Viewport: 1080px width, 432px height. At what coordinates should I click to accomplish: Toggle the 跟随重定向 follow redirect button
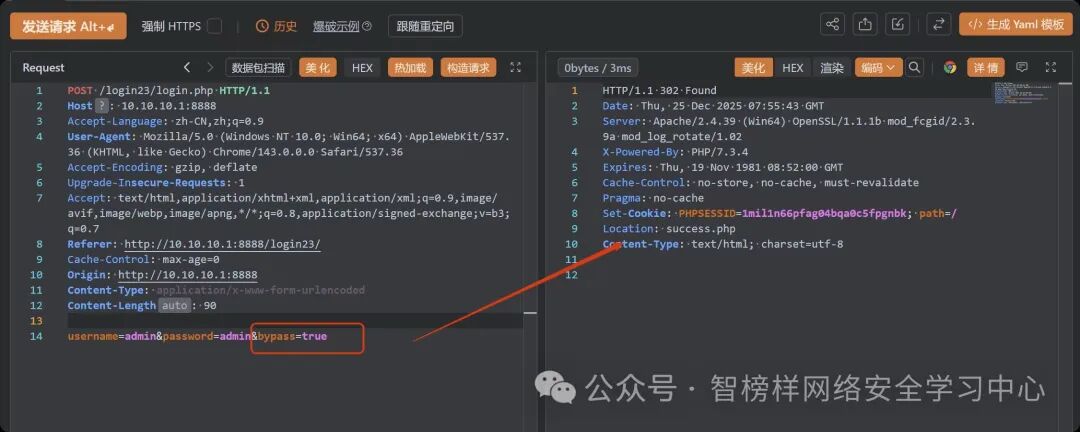click(x=425, y=26)
